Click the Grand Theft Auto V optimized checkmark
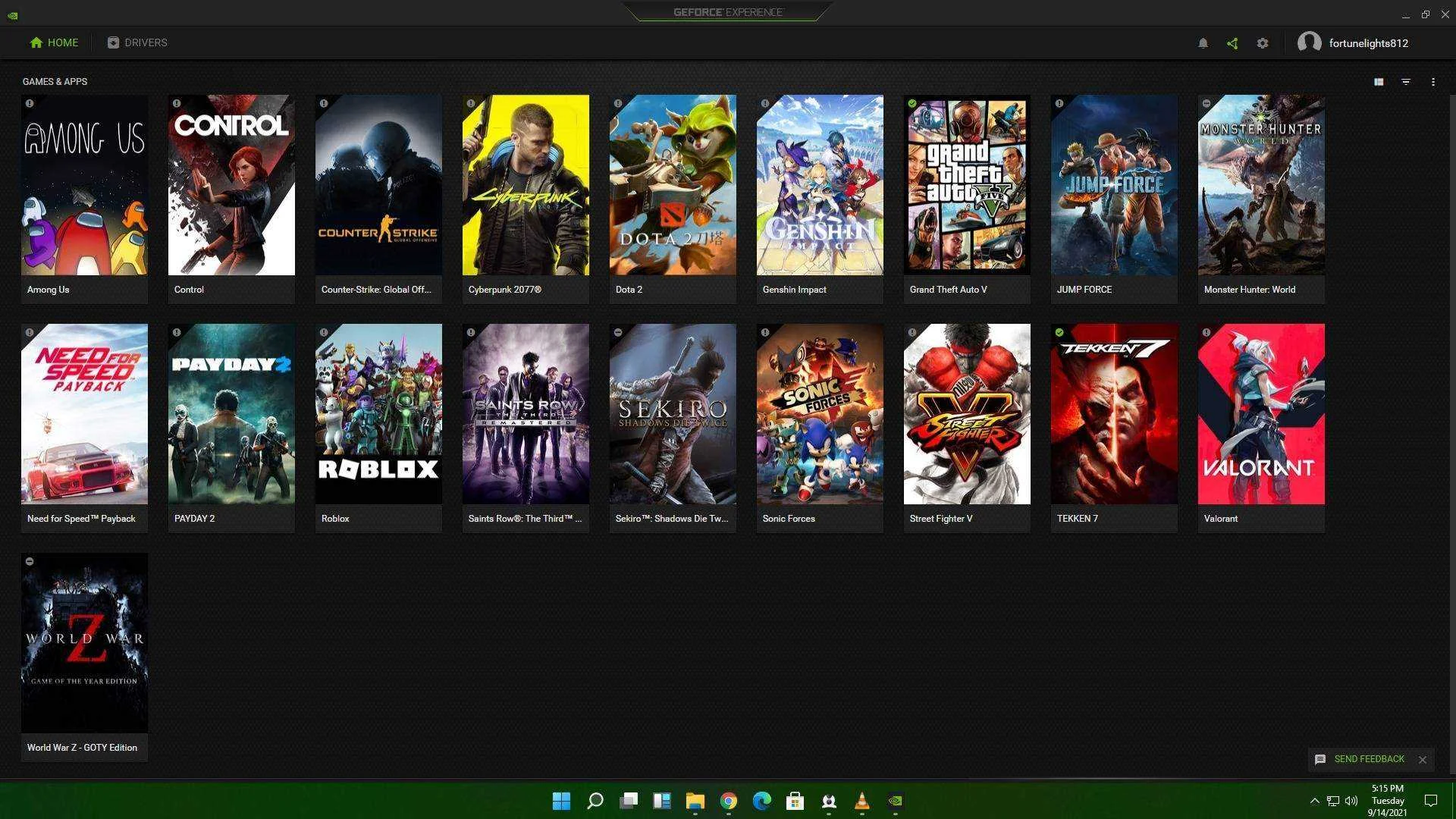This screenshot has height=819, width=1456. coord(912,103)
